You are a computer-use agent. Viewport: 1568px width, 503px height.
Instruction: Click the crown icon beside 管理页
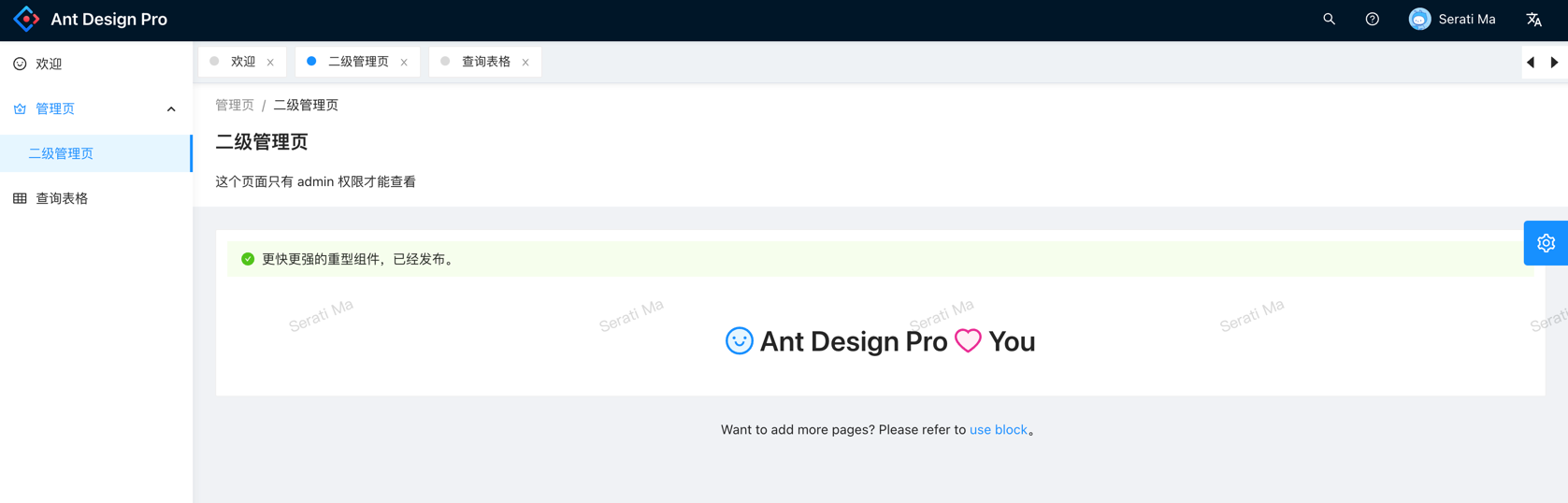(x=20, y=108)
